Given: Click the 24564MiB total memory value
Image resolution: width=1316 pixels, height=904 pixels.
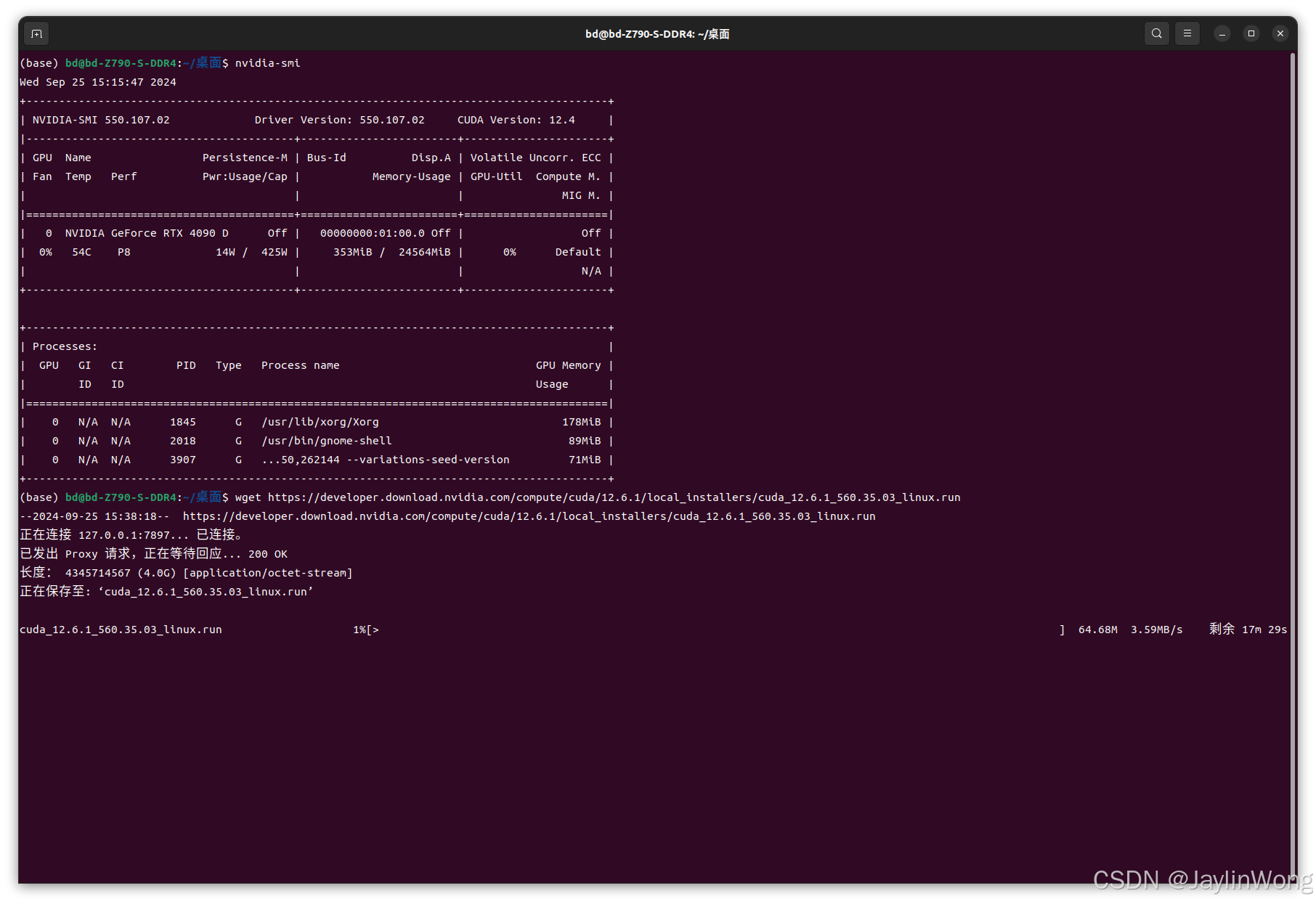Looking at the screenshot, I should pos(424,252).
